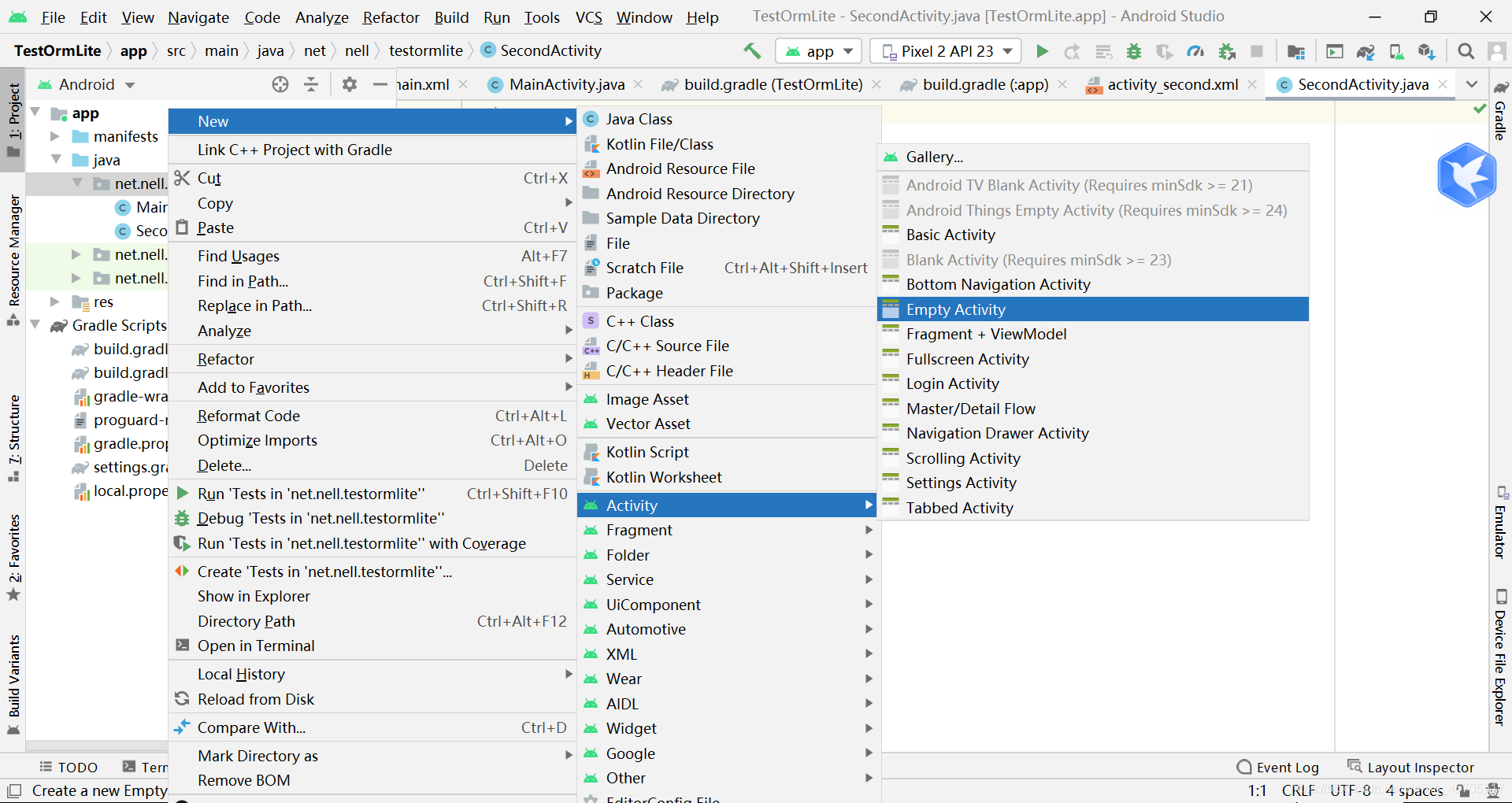Image resolution: width=1512 pixels, height=803 pixels.
Task: Collapse the app module tree node
Action: pos(35,113)
